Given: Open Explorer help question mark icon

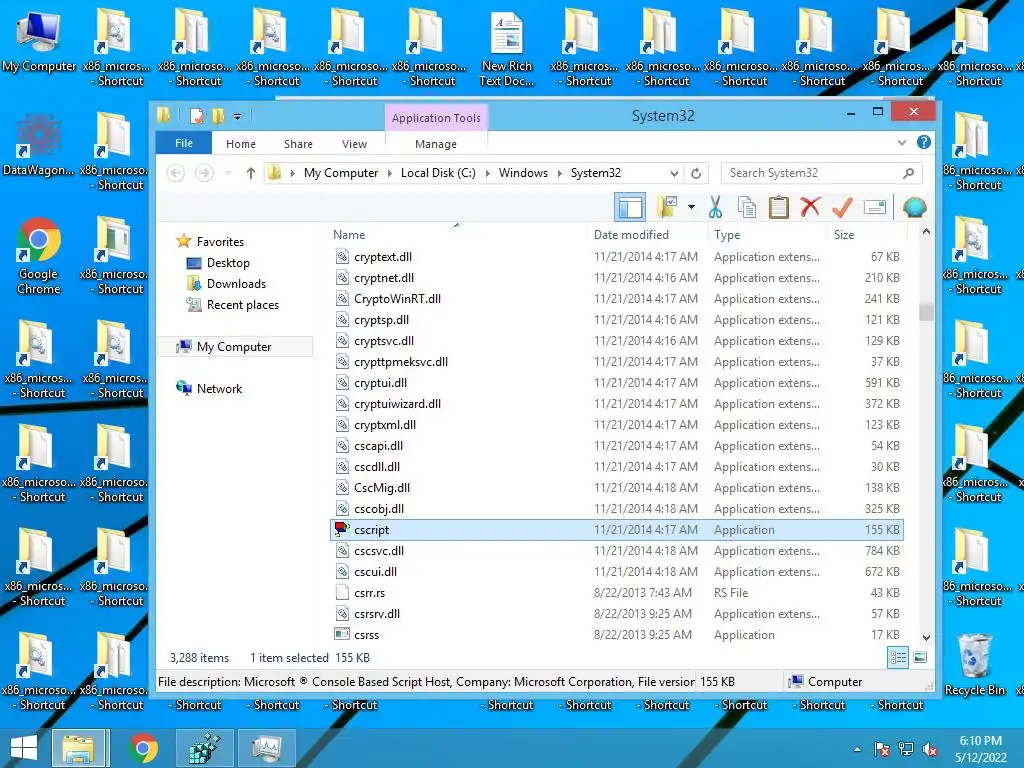Looking at the screenshot, I should click(923, 142).
